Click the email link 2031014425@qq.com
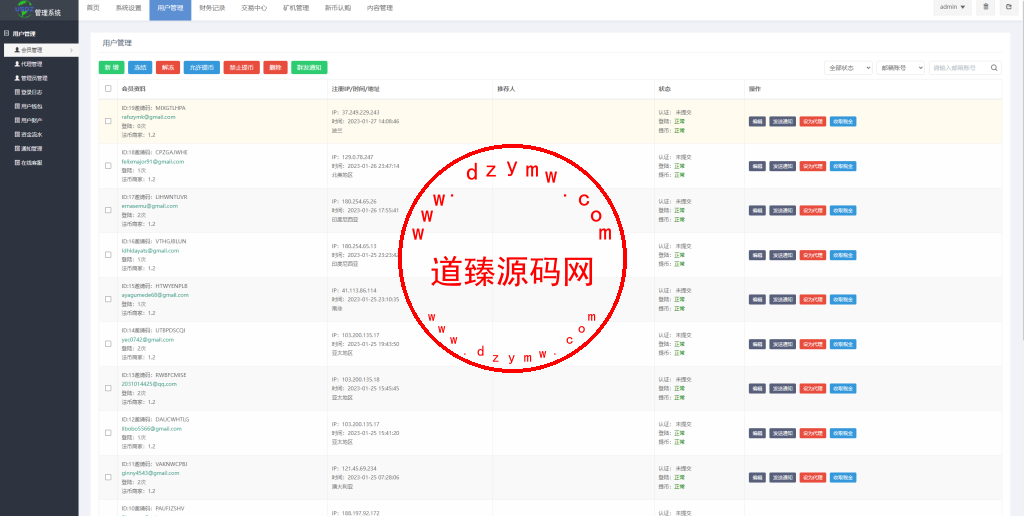Image resolution: width=1024 pixels, height=516 pixels. [149, 384]
